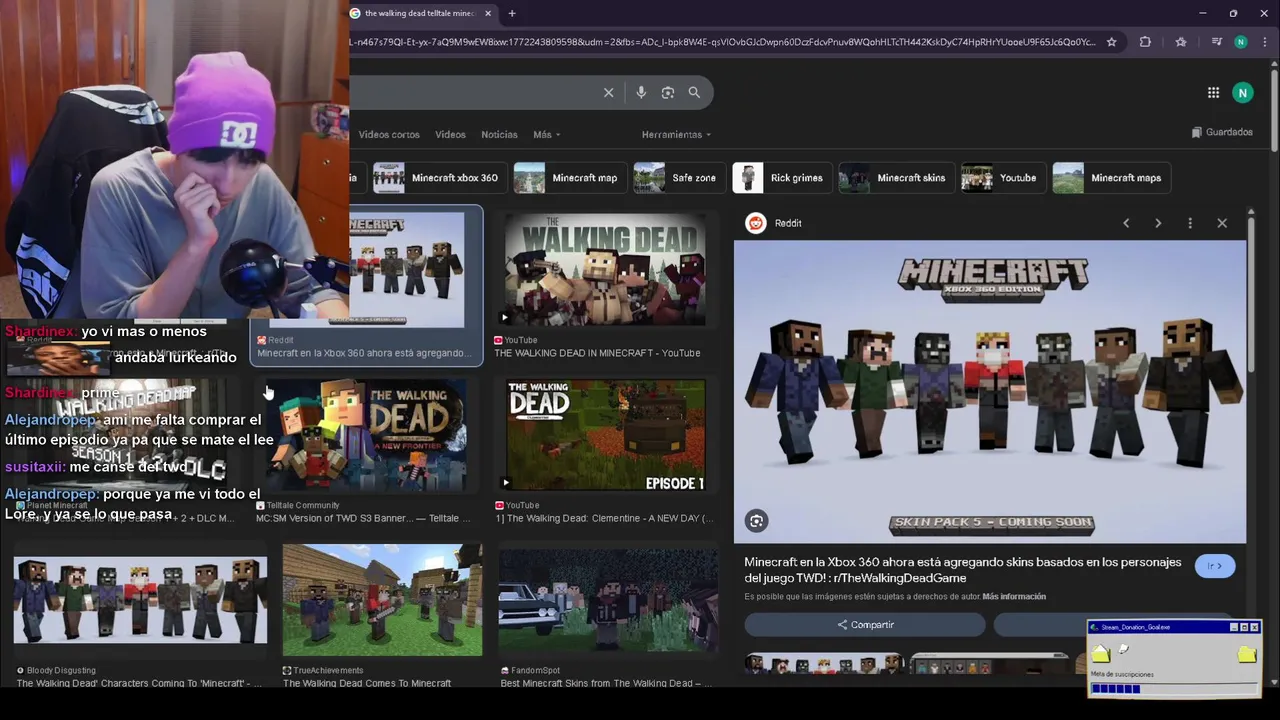Open the Más información link
Viewport: 1280px width, 720px height.
[1014, 596]
